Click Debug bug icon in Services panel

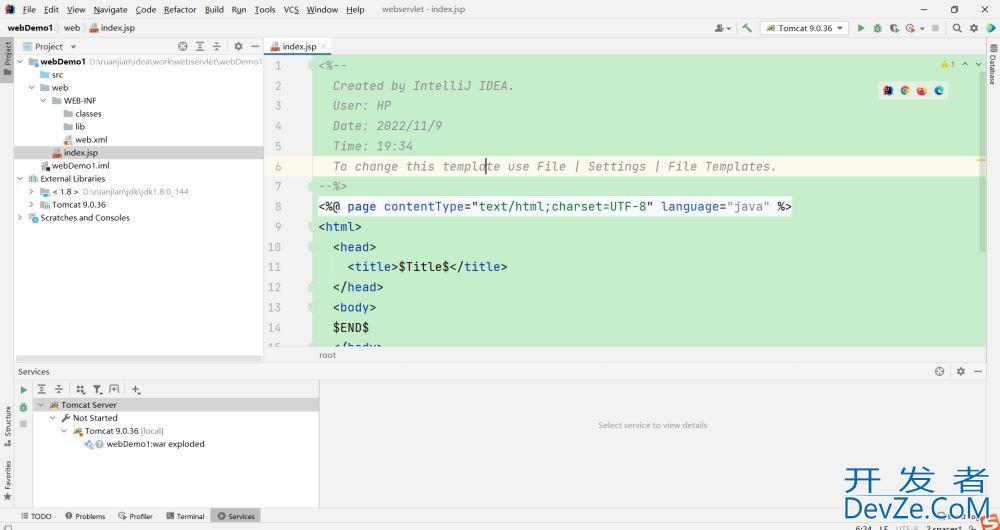tap(24, 407)
